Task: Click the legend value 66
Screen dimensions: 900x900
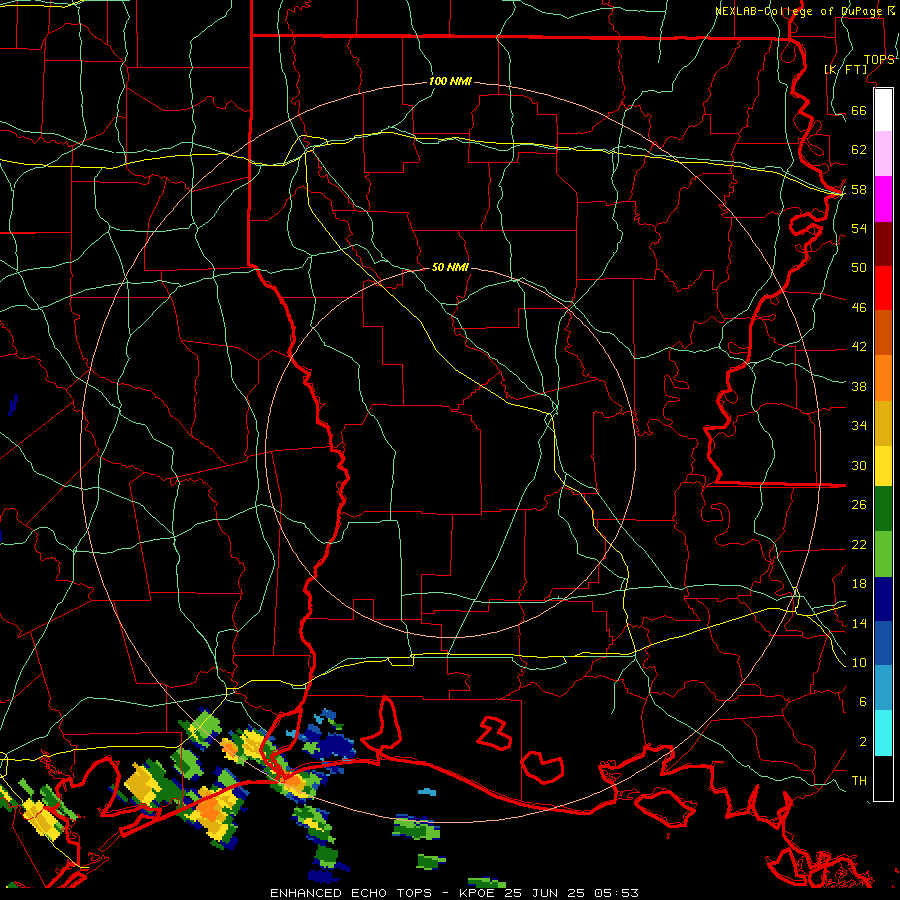Action: tap(859, 110)
